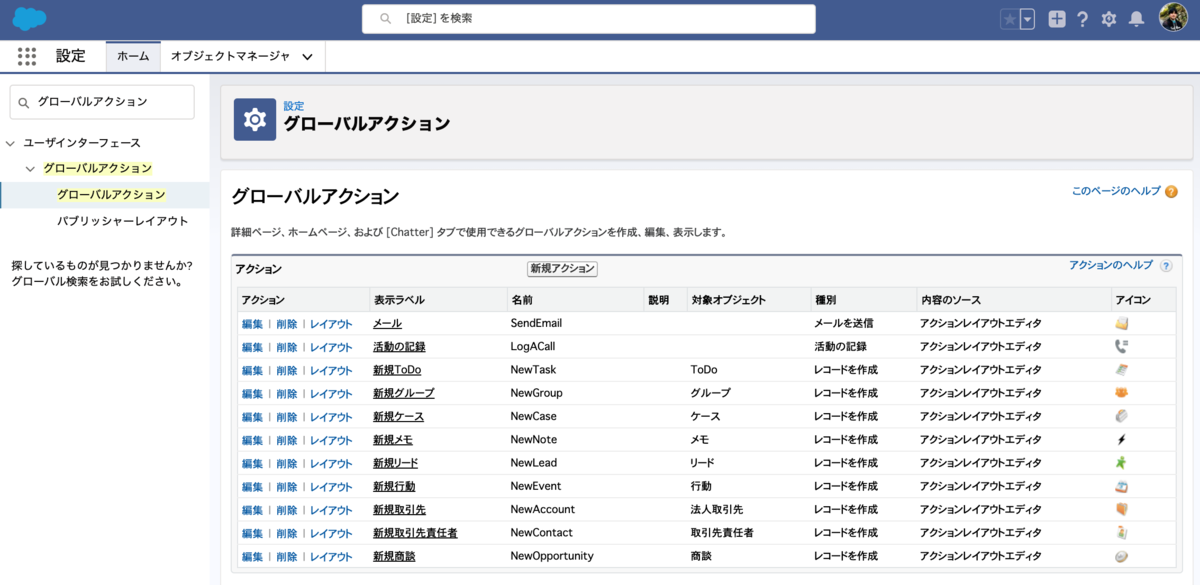Open the help question mark icon

click(1082, 17)
